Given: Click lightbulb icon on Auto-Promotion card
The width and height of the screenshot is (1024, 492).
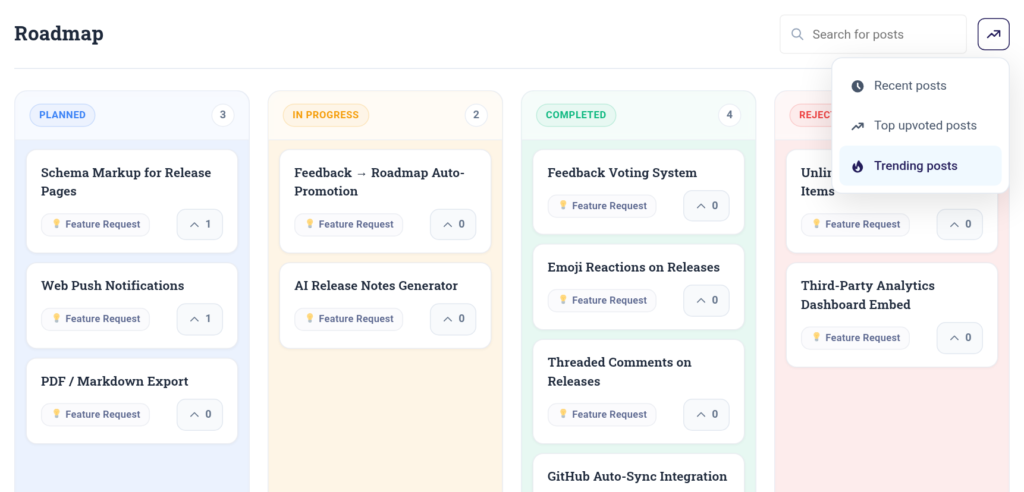Looking at the screenshot, I should pos(310,223).
